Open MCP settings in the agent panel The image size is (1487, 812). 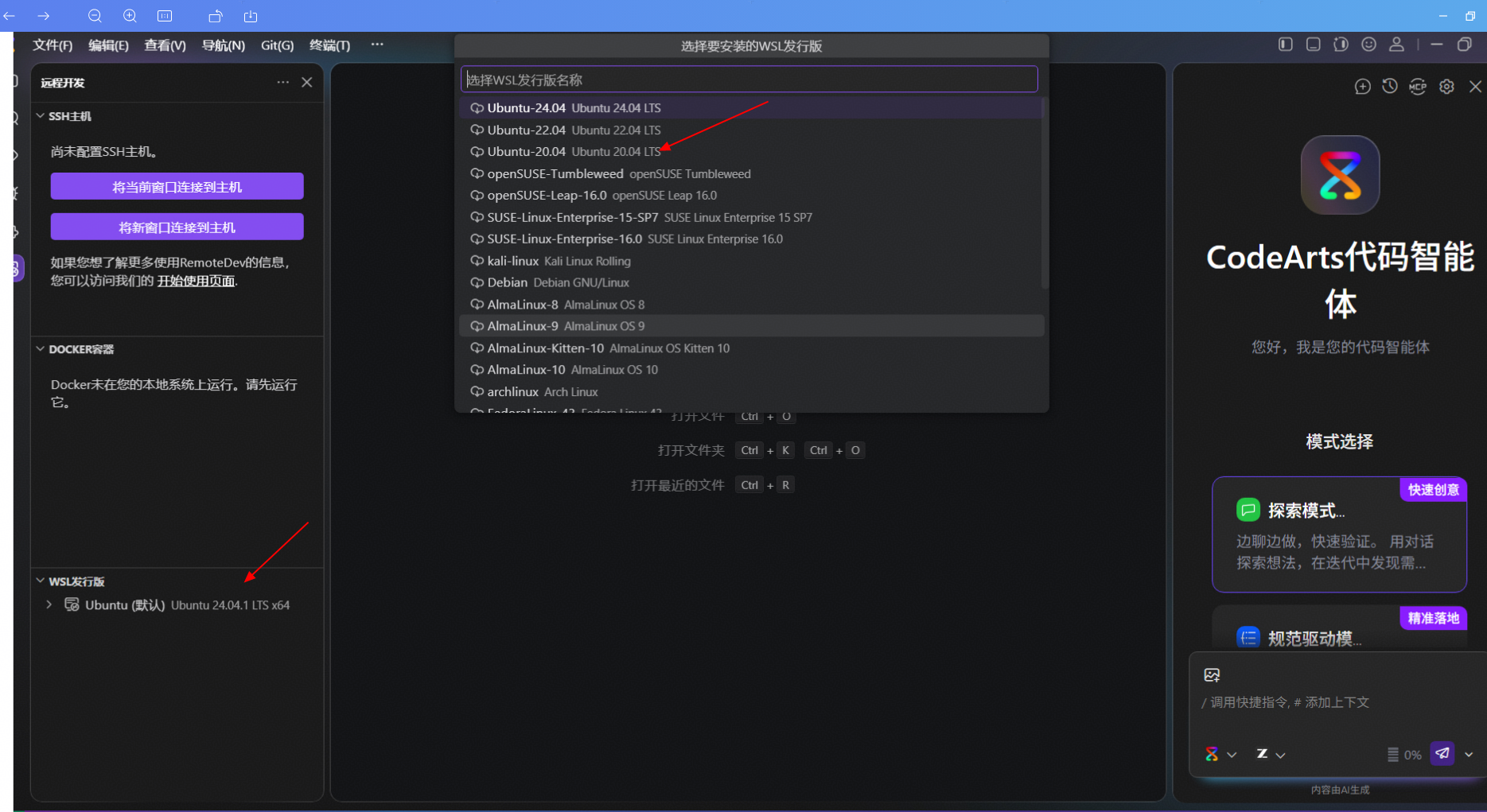click(x=1418, y=87)
